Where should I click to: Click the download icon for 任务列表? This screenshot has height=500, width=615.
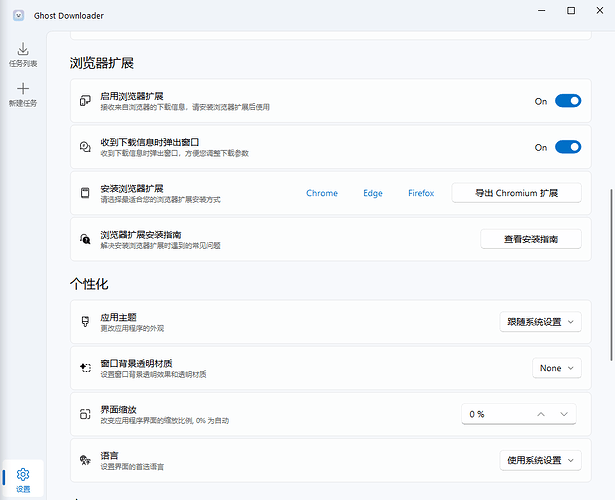(23, 48)
